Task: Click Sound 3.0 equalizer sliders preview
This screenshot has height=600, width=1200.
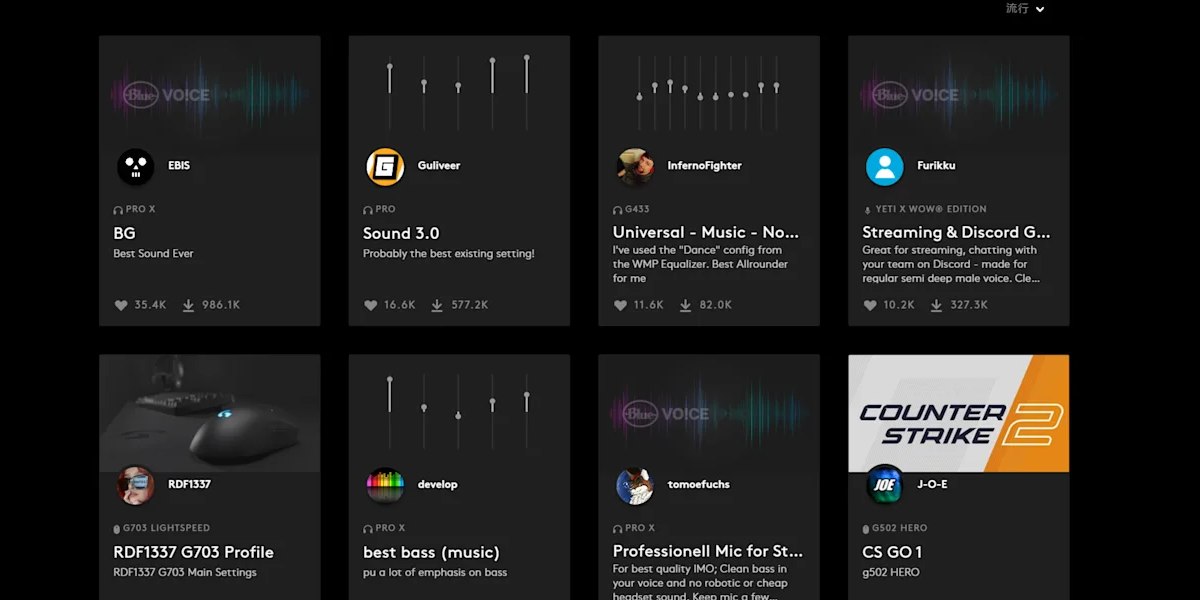Action: pos(458,93)
